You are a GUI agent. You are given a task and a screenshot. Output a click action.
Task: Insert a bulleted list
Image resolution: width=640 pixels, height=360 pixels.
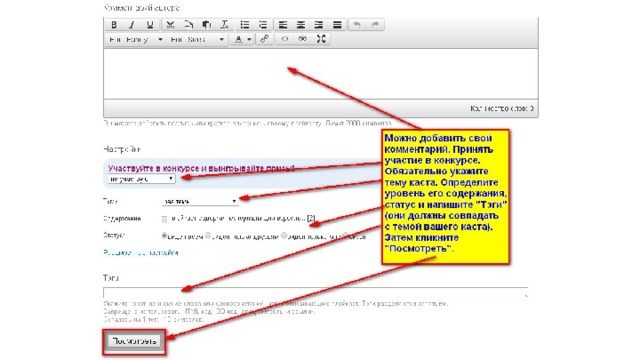point(245,25)
